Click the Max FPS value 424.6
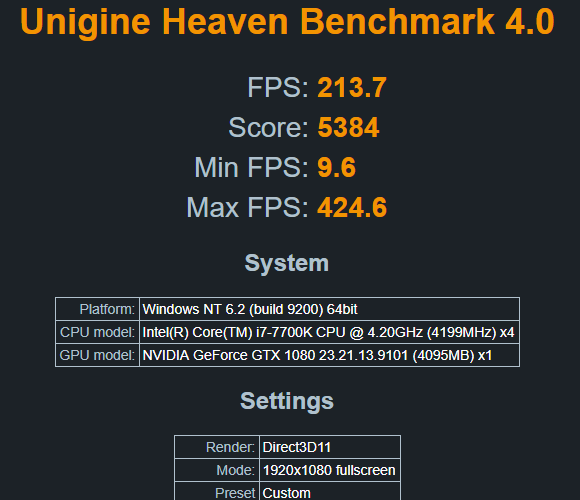 [x=352, y=207]
